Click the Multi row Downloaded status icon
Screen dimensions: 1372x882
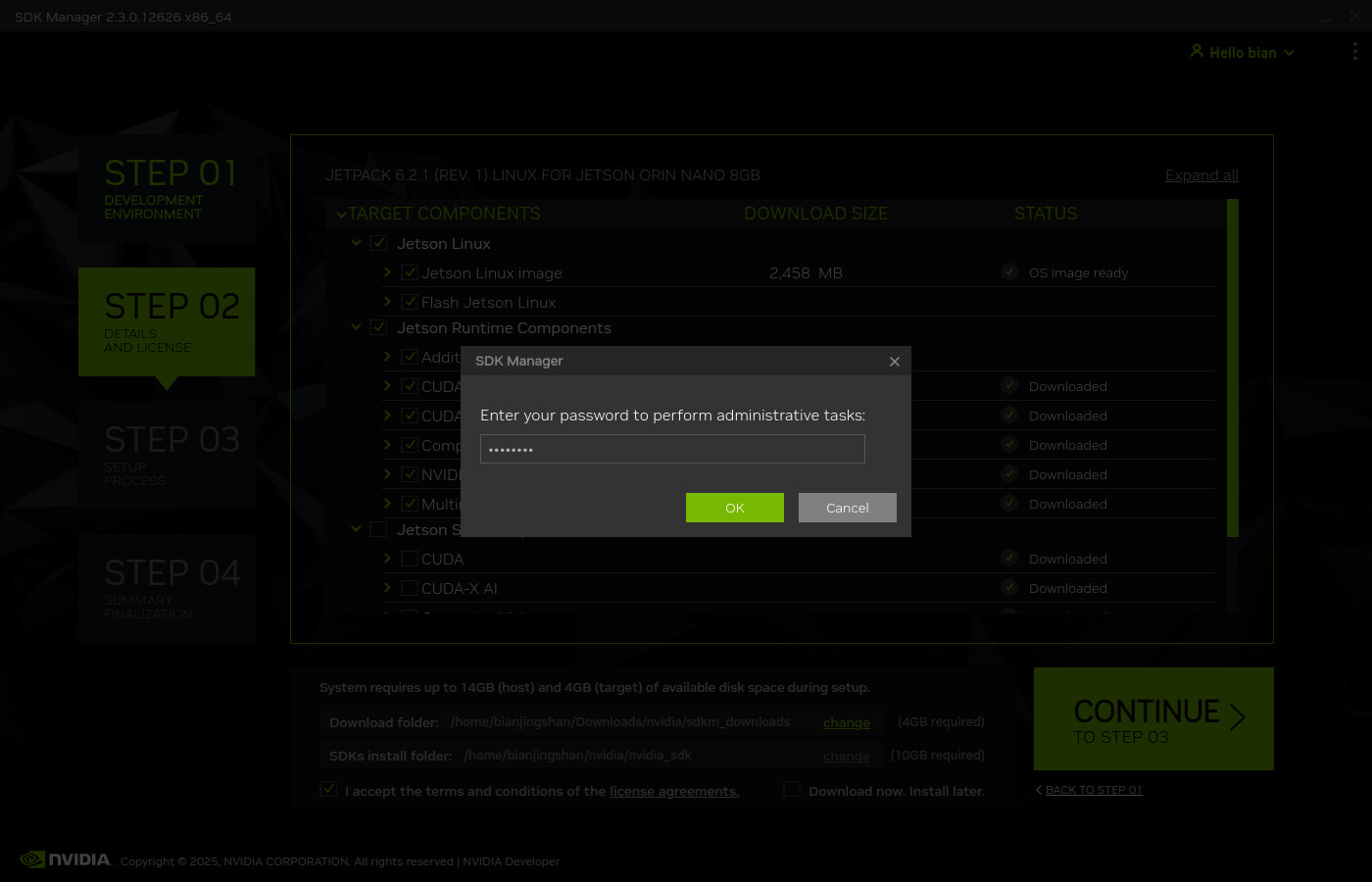click(x=1009, y=503)
